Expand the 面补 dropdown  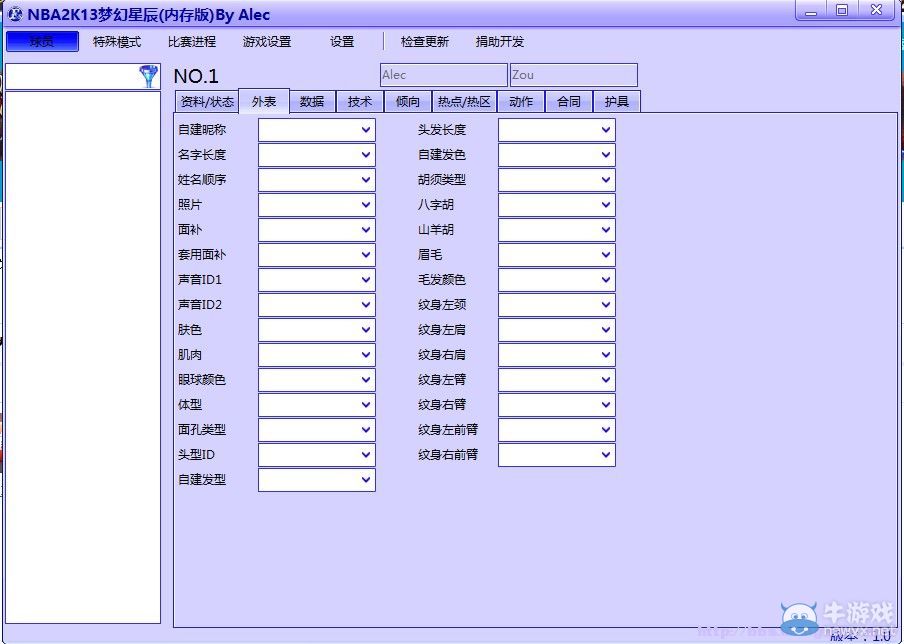coord(317,229)
